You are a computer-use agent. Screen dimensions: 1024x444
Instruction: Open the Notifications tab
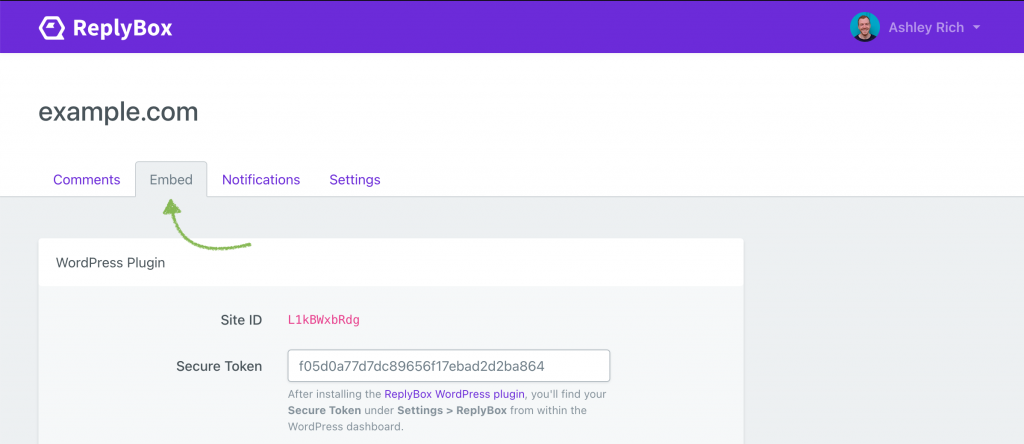tap(261, 180)
